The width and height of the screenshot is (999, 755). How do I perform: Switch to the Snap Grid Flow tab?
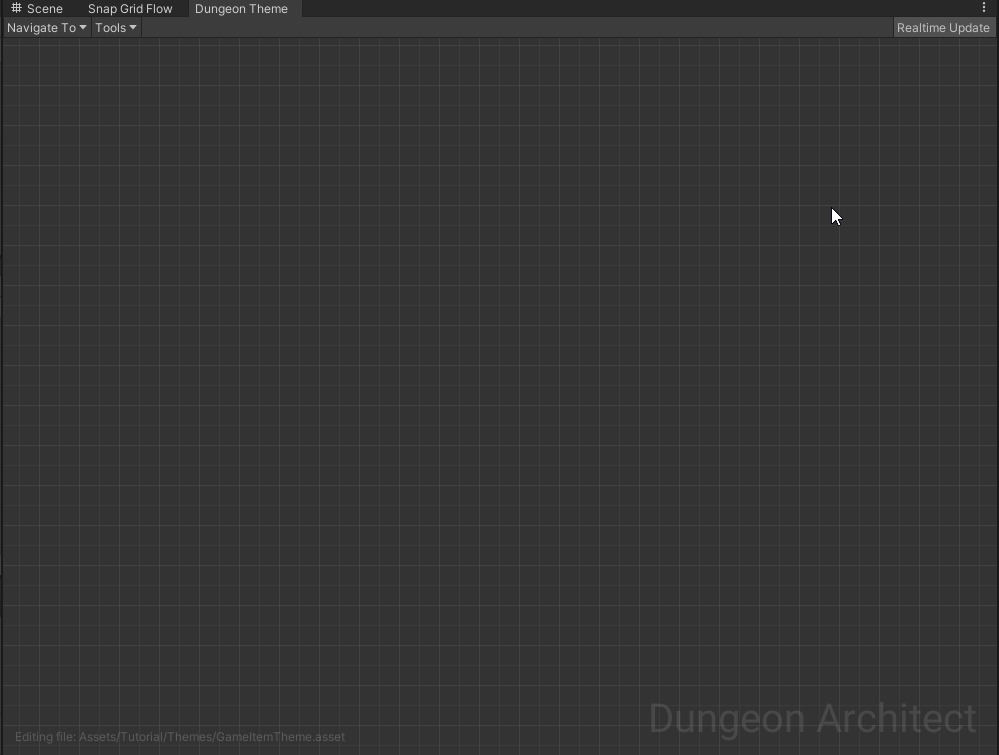[130, 9]
